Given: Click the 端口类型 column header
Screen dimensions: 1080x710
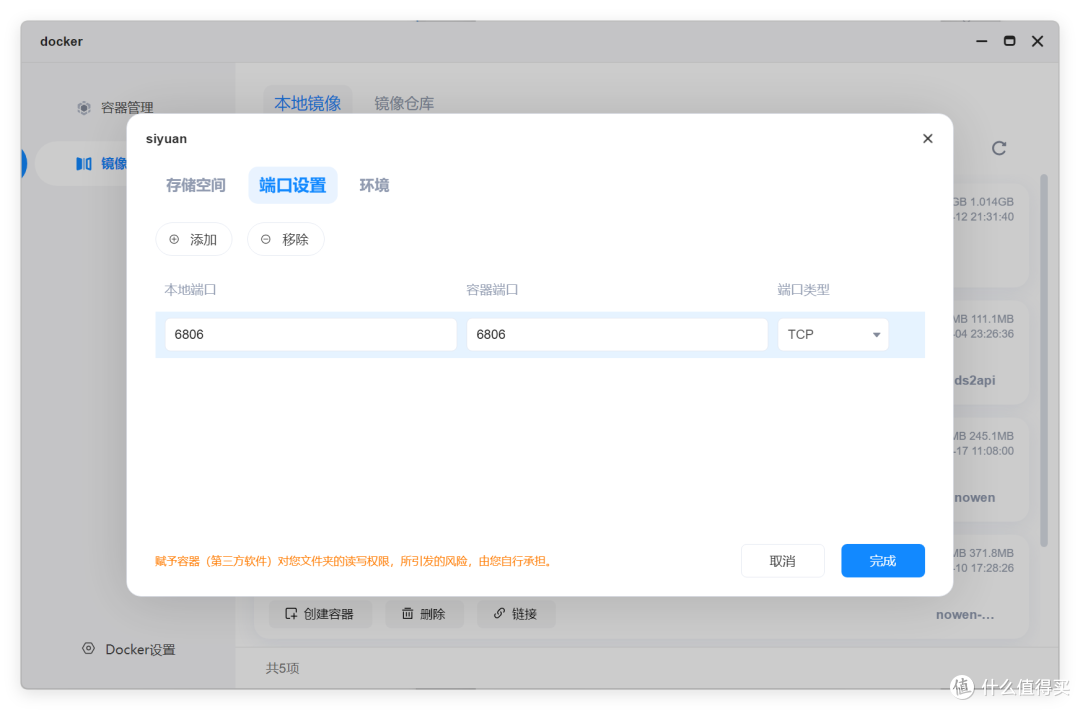Looking at the screenshot, I should tap(803, 290).
